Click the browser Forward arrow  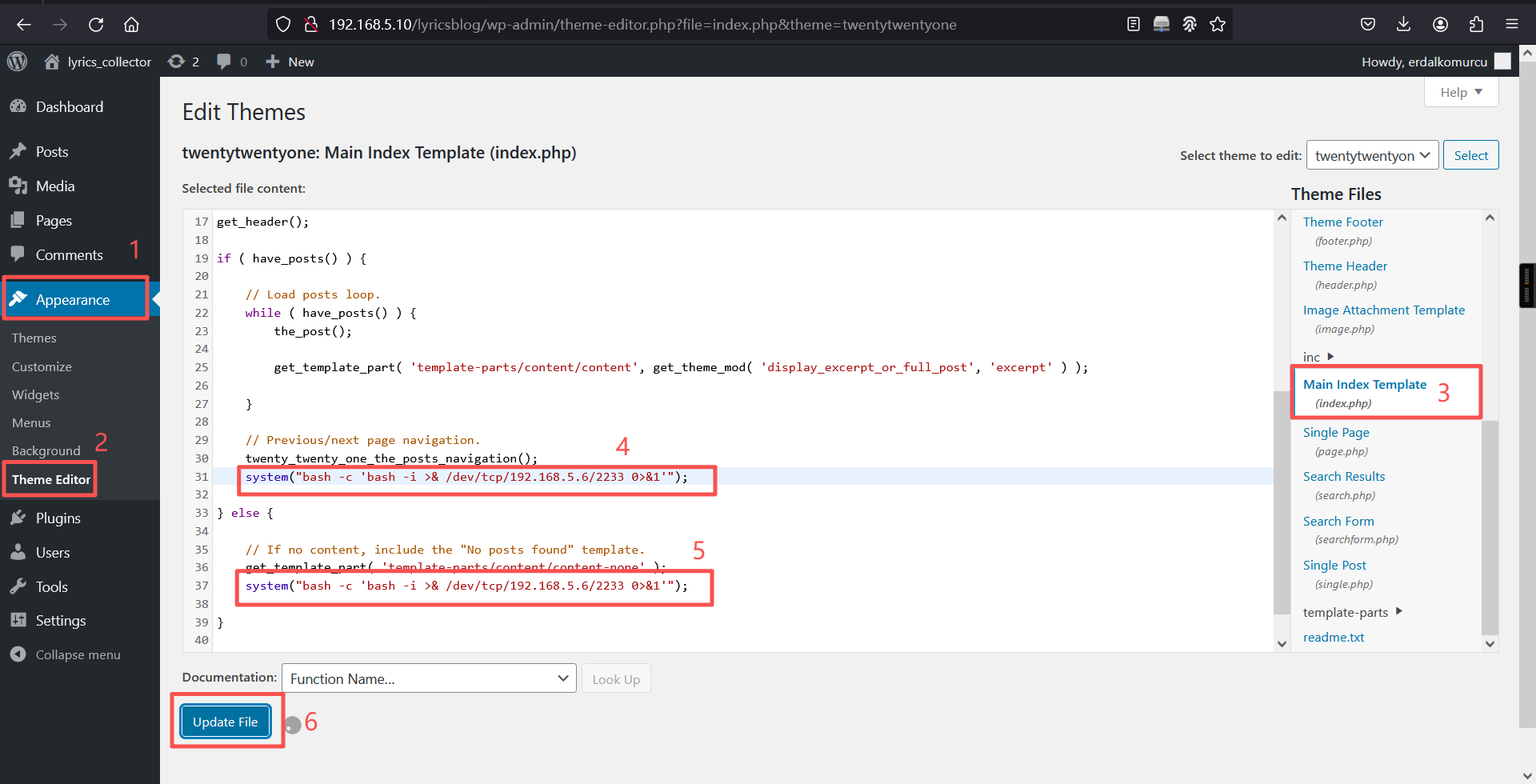point(60,25)
